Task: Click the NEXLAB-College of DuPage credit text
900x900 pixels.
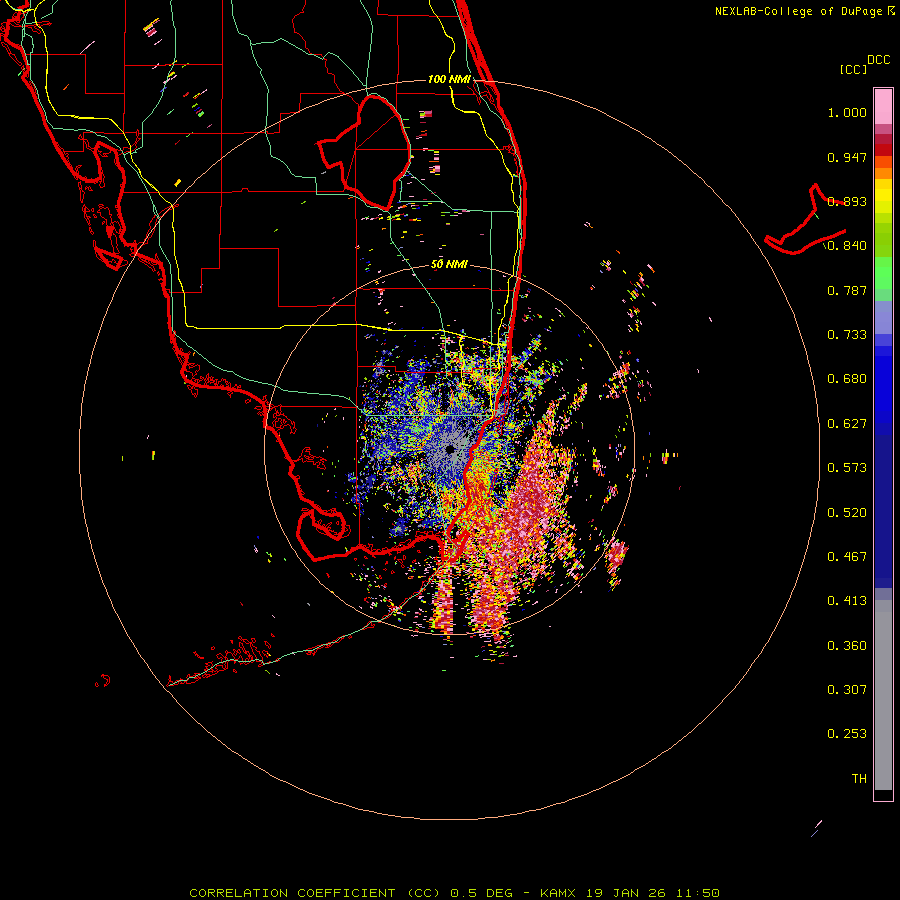Action: (805, 11)
